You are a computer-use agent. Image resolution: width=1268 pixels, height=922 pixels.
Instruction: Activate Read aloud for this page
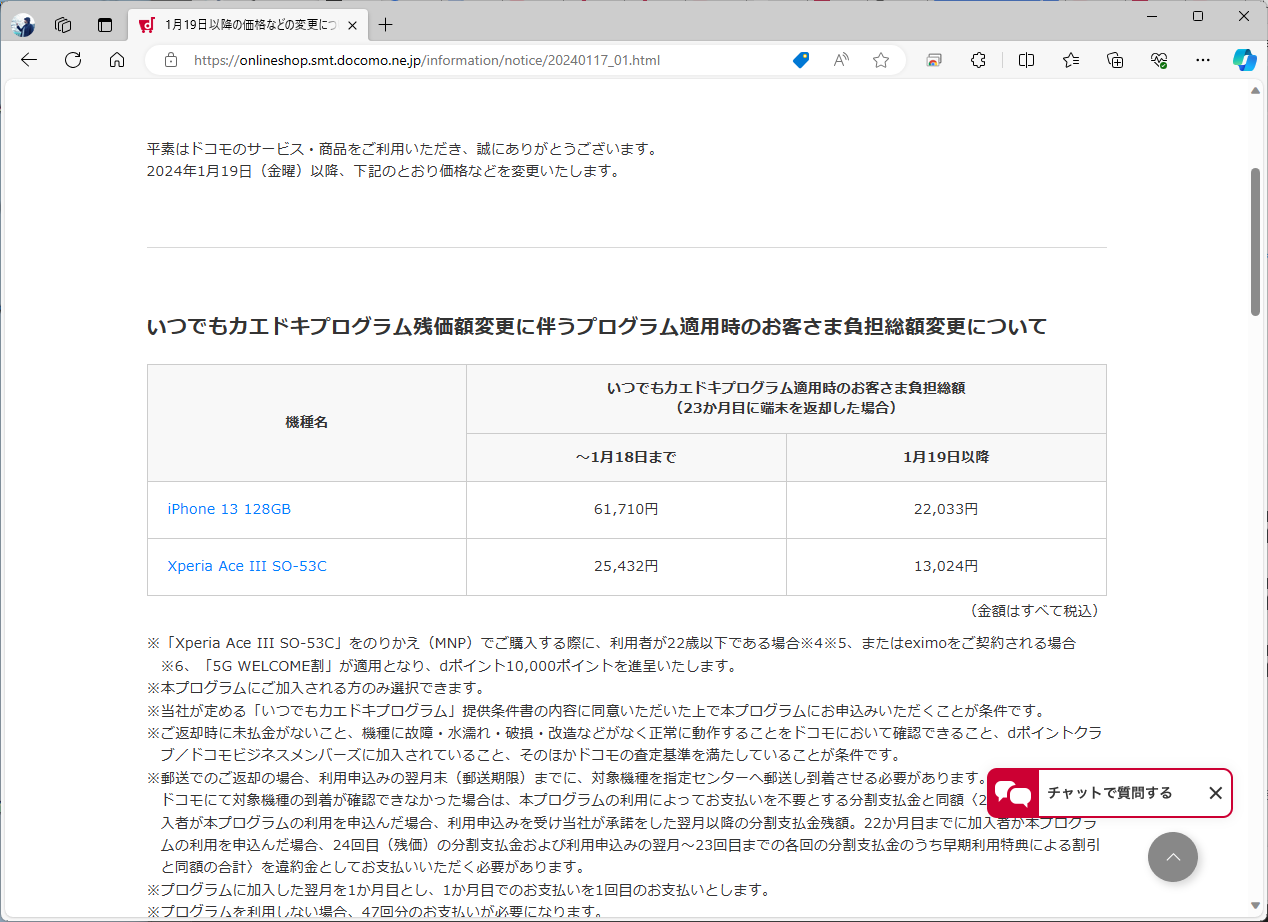point(840,60)
